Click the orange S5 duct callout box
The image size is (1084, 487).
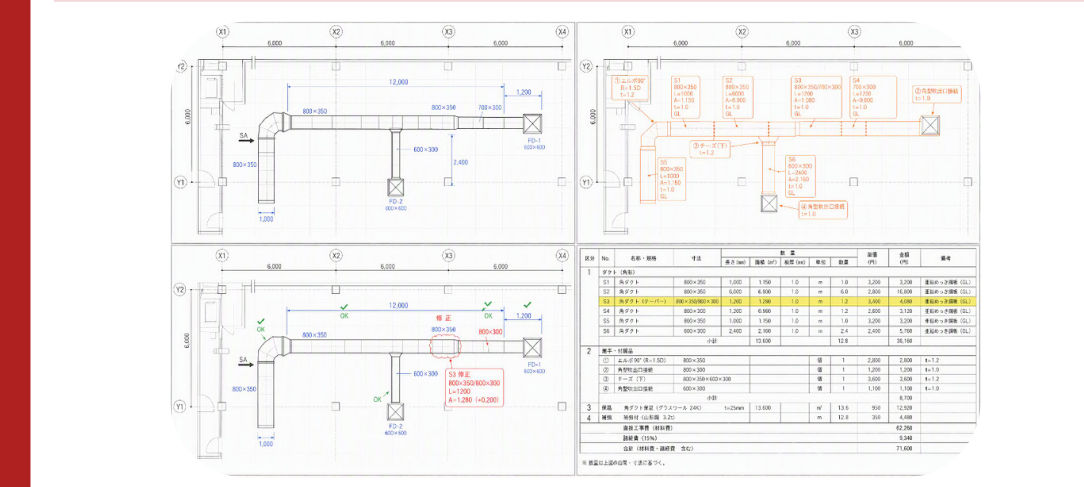click(x=673, y=178)
